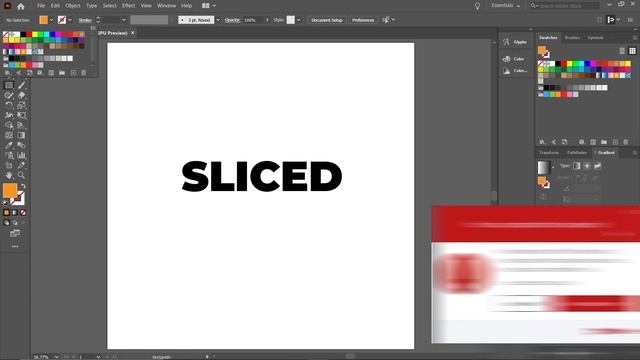The image size is (640, 360).
Task: Select the Eraser tool
Action: click(22, 96)
